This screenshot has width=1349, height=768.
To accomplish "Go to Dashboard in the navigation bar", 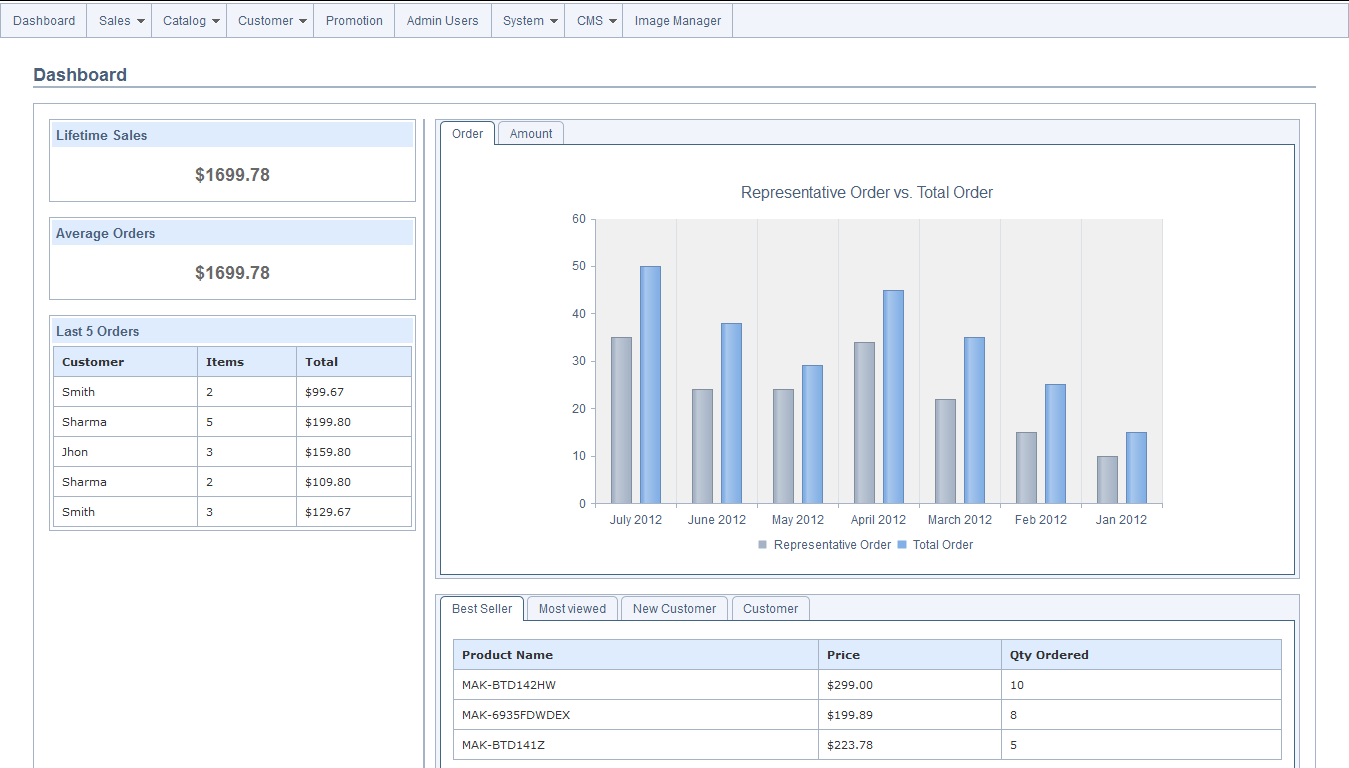I will 44,20.
